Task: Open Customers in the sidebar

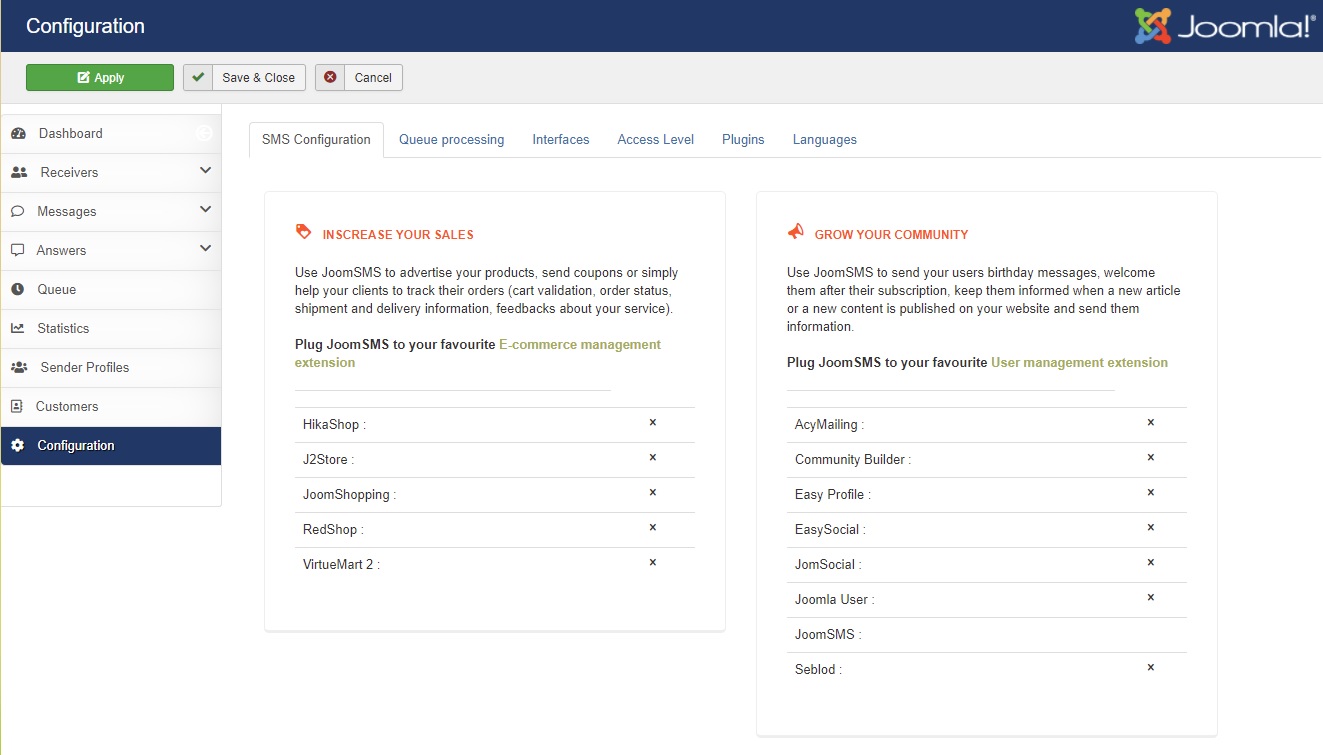Action: (111, 407)
